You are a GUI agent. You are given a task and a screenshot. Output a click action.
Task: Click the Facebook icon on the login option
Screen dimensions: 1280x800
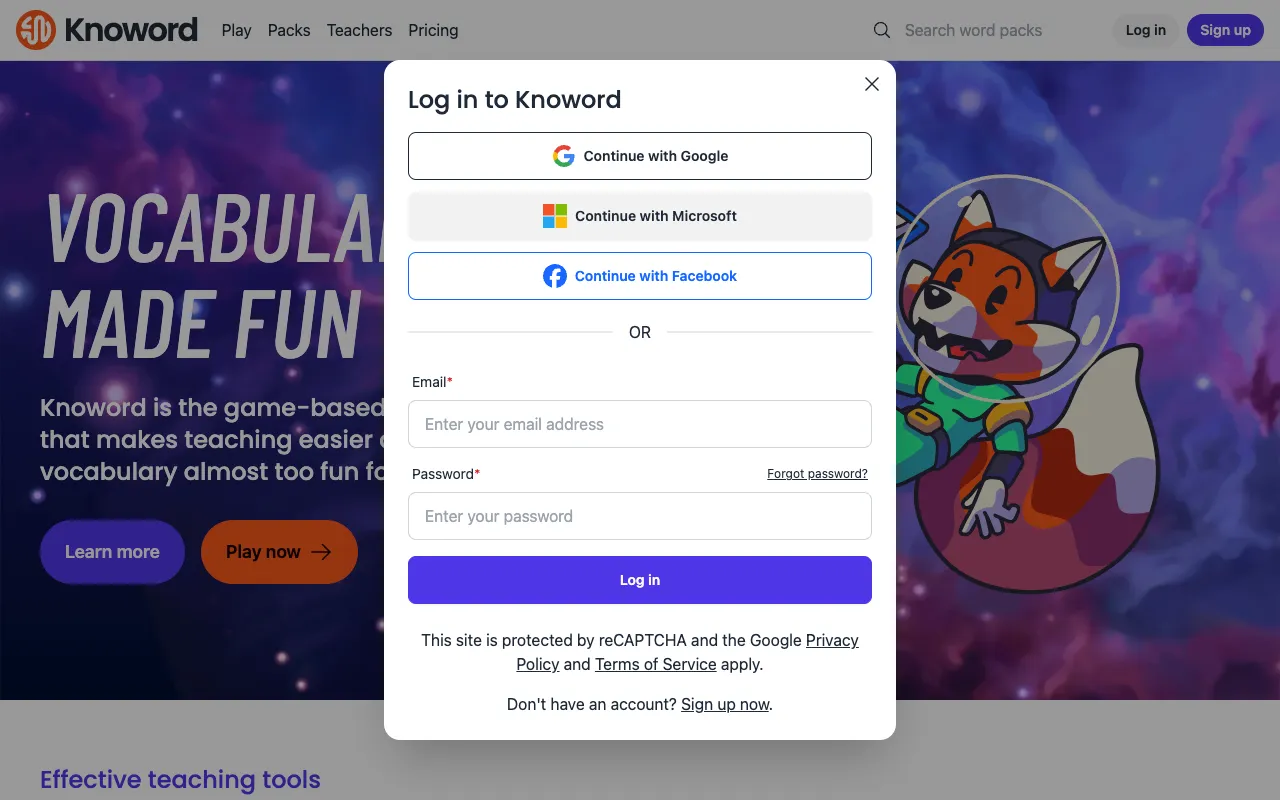(x=555, y=276)
